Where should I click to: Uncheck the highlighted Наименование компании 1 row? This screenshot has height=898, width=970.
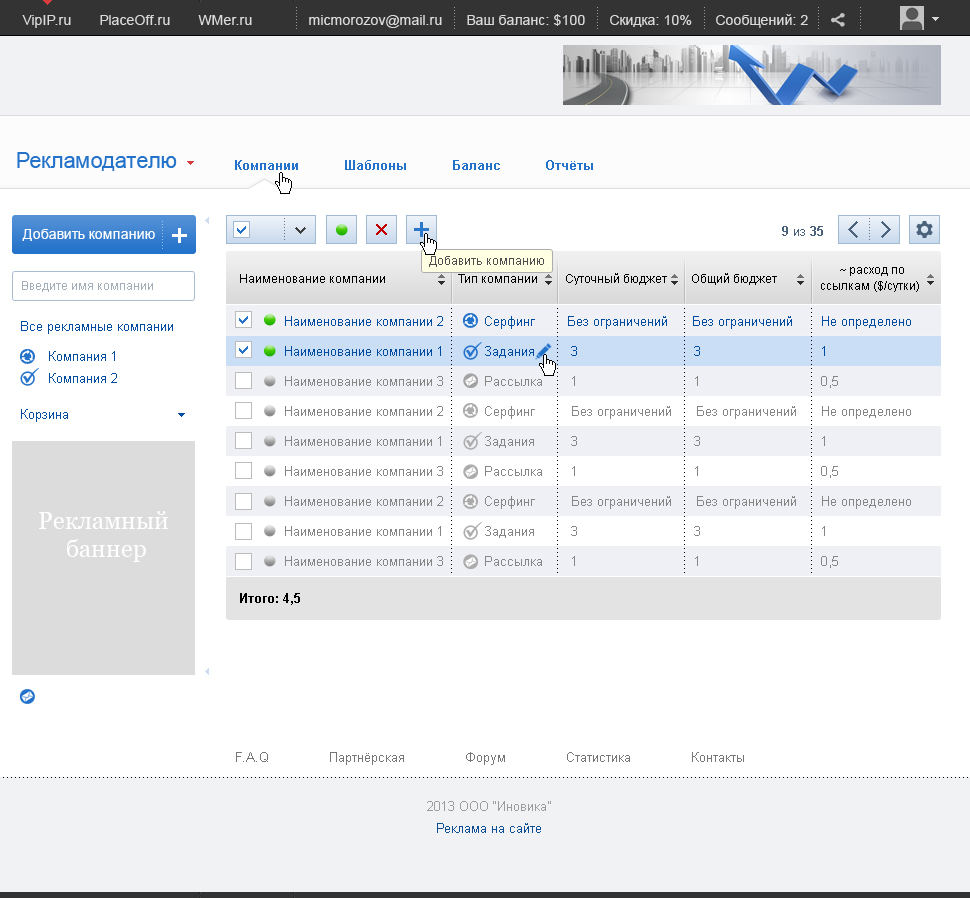pos(243,350)
